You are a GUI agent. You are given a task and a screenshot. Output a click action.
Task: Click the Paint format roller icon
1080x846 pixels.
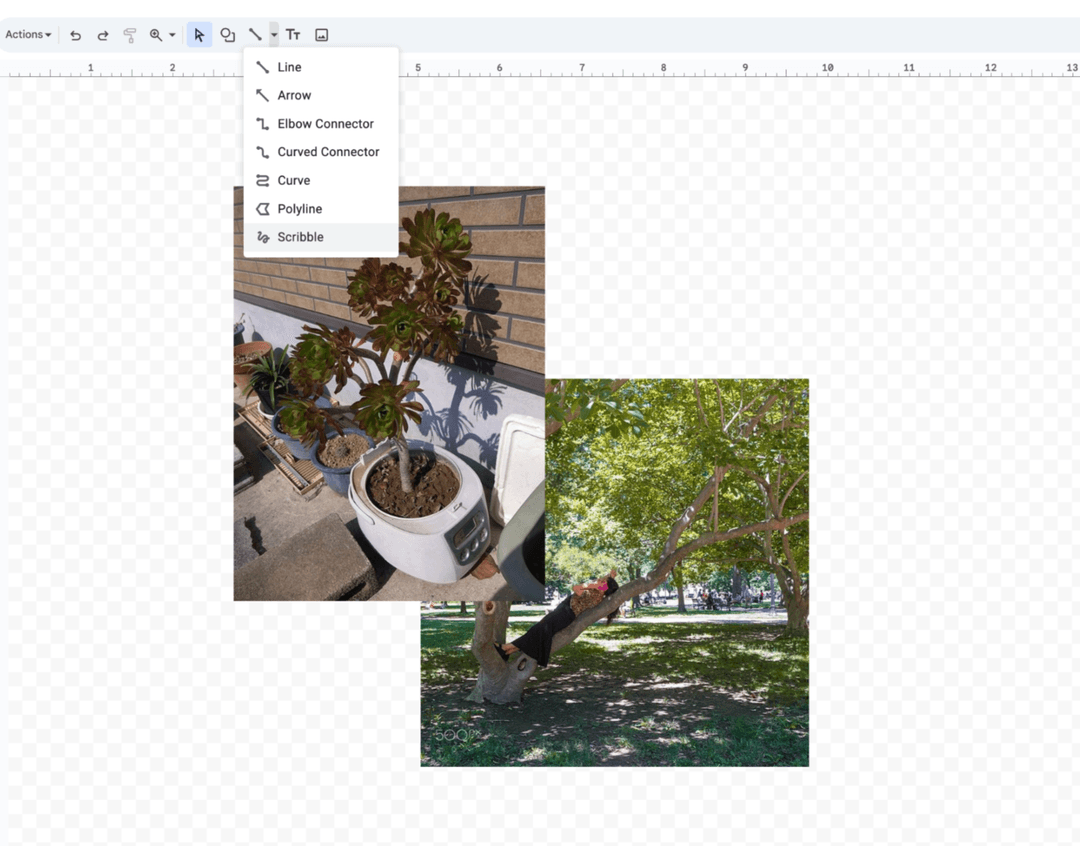(x=129, y=35)
